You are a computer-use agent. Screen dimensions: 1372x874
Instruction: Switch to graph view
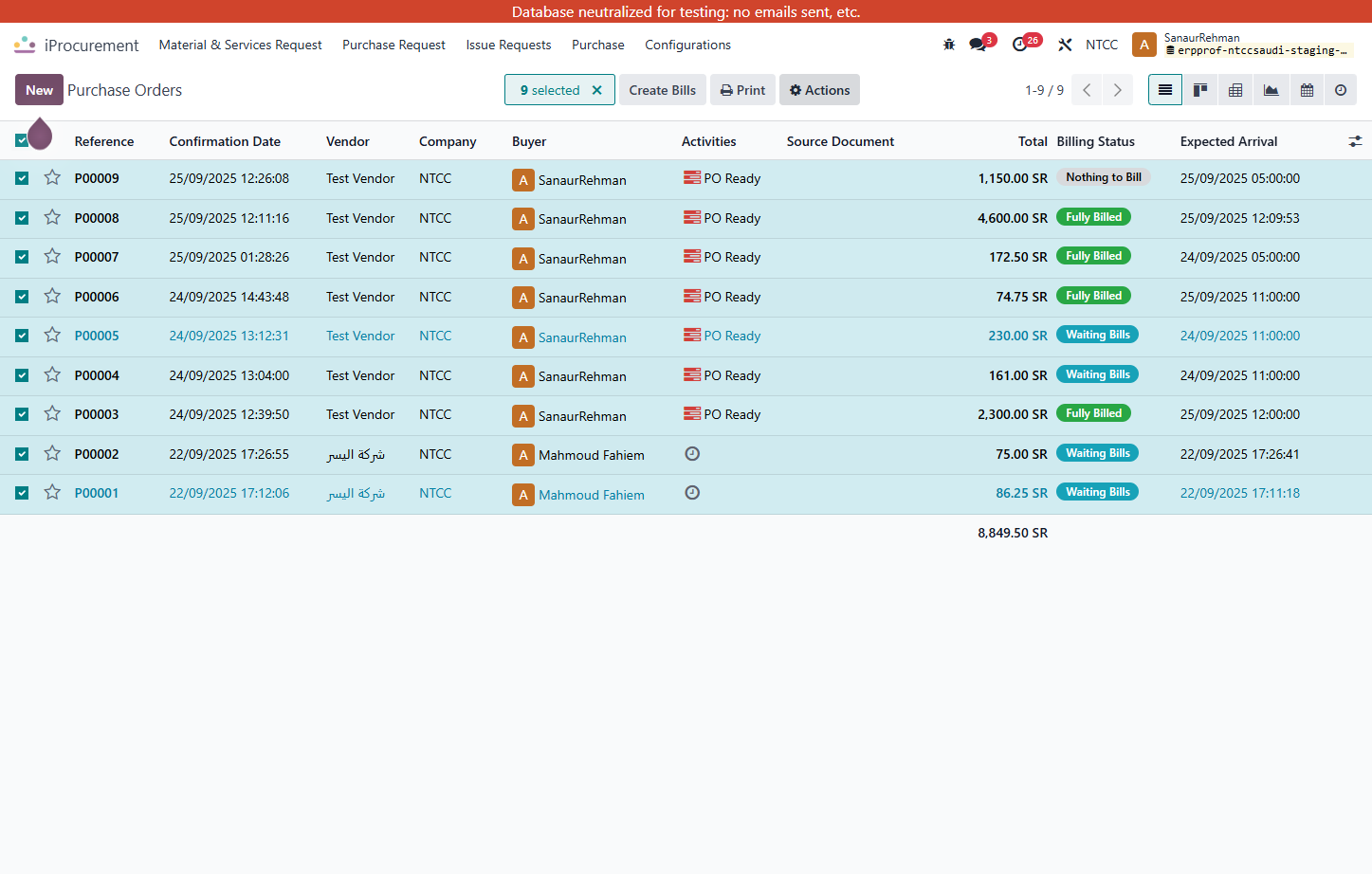tap(1271, 90)
